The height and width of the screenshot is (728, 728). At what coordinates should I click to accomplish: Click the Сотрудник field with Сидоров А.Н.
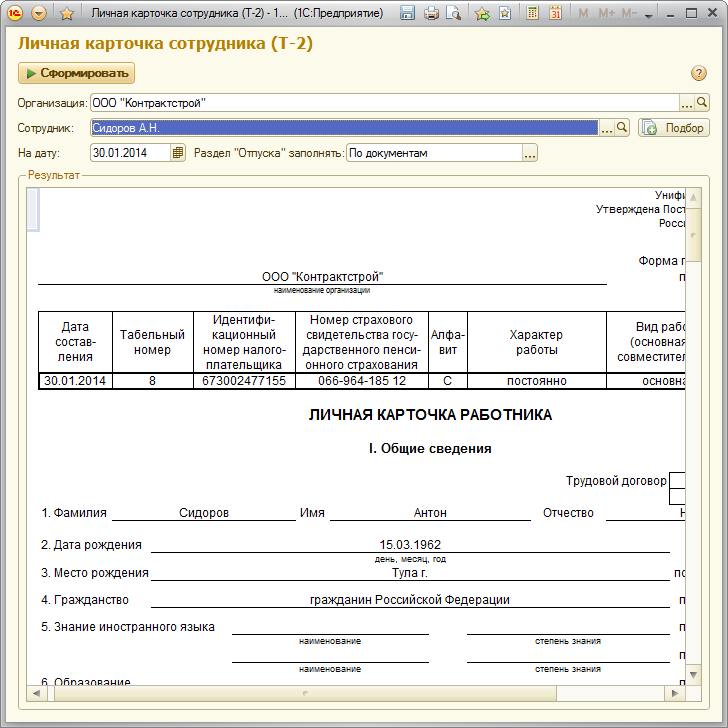344,128
